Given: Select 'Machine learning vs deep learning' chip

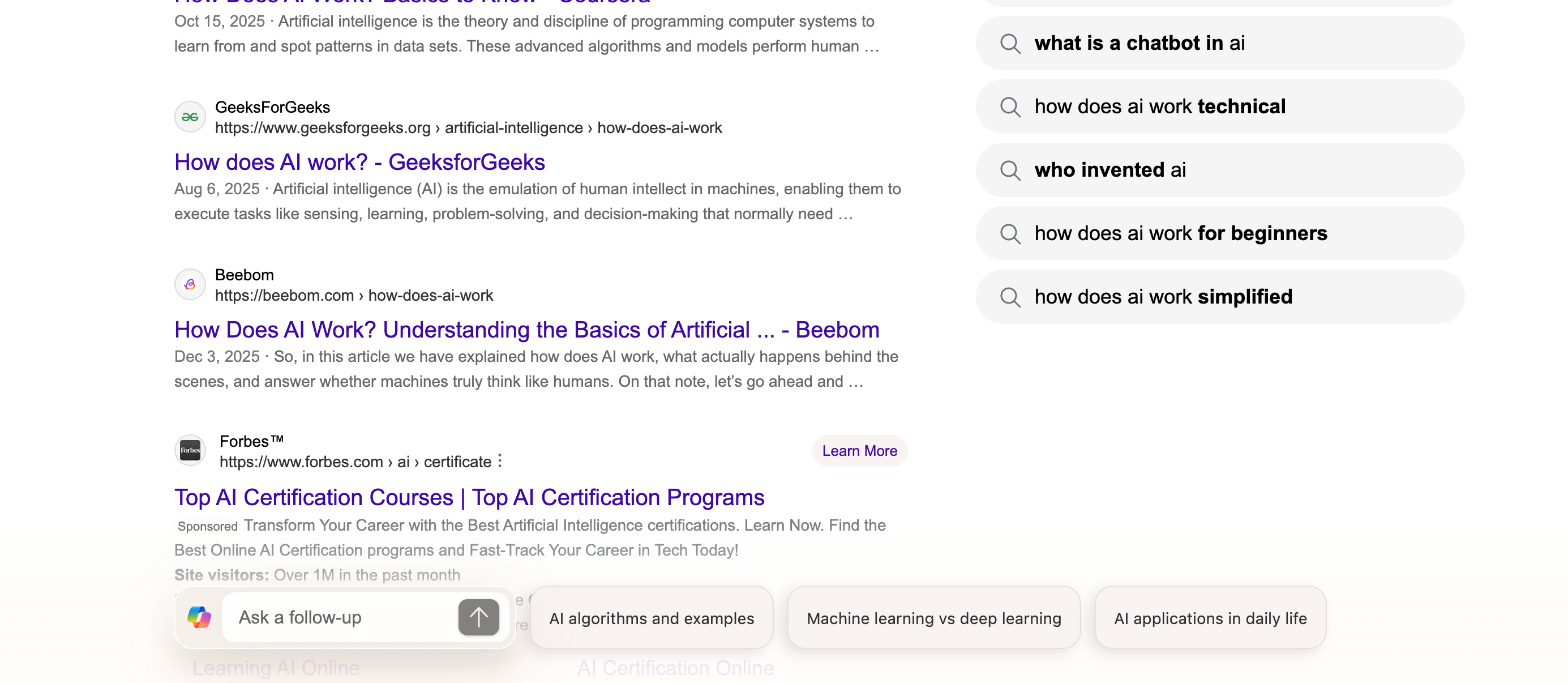Looking at the screenshot, I should point(933,618).
